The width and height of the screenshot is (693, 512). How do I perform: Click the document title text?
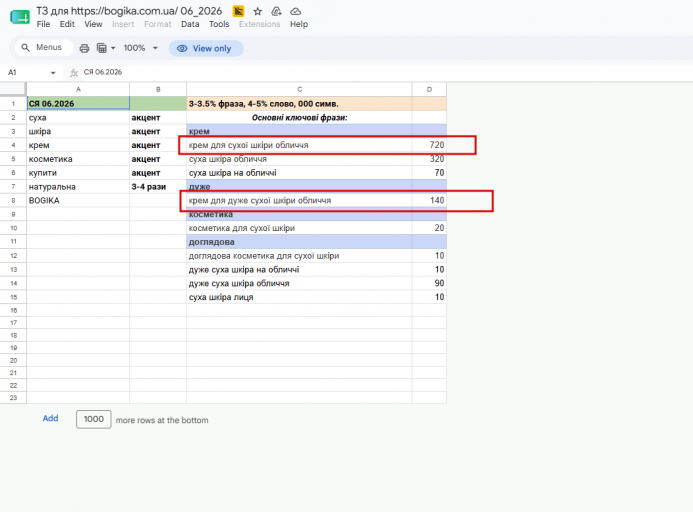129,11
